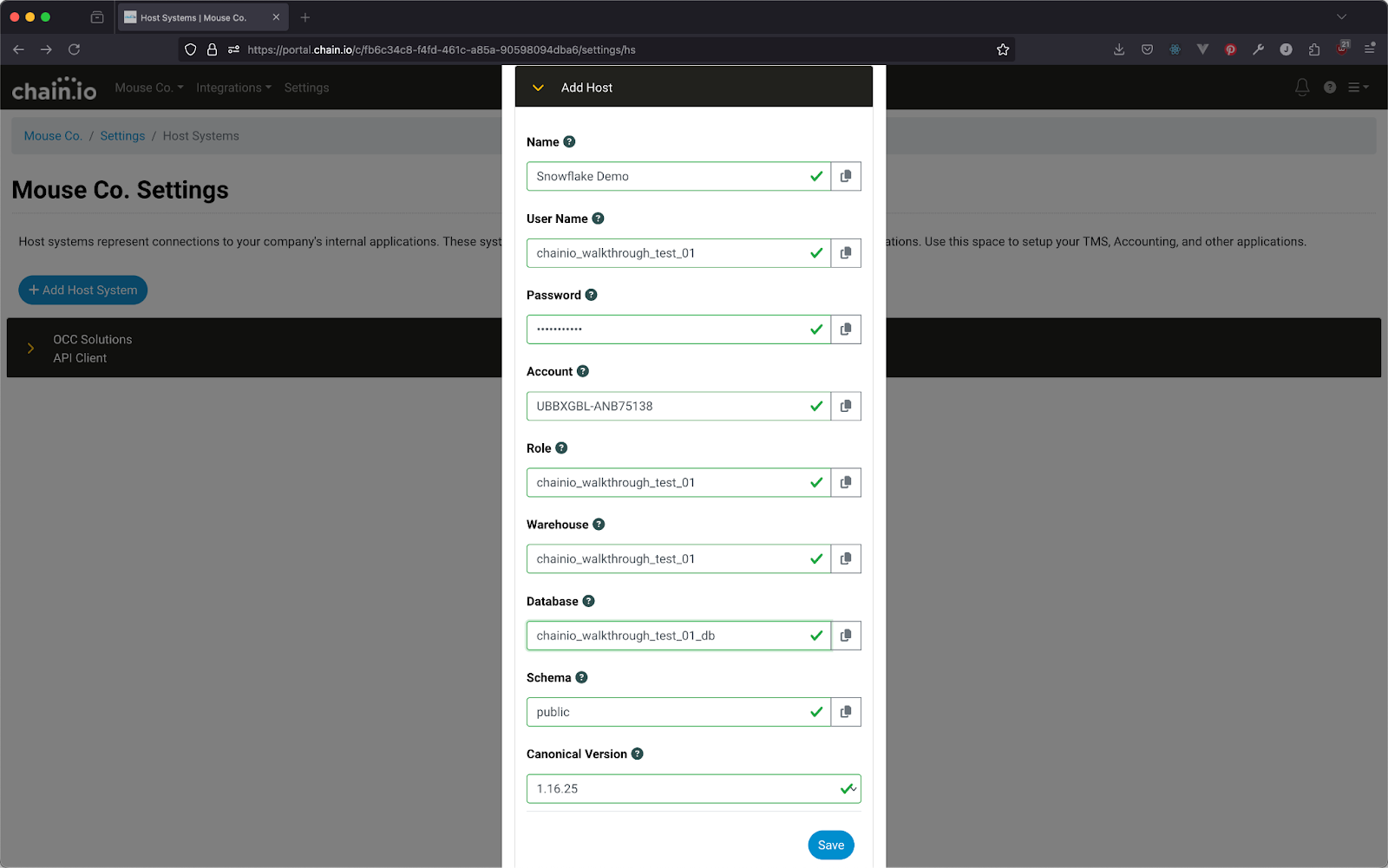
Task: Copy the User Name field value
Action: coord(846,253)
